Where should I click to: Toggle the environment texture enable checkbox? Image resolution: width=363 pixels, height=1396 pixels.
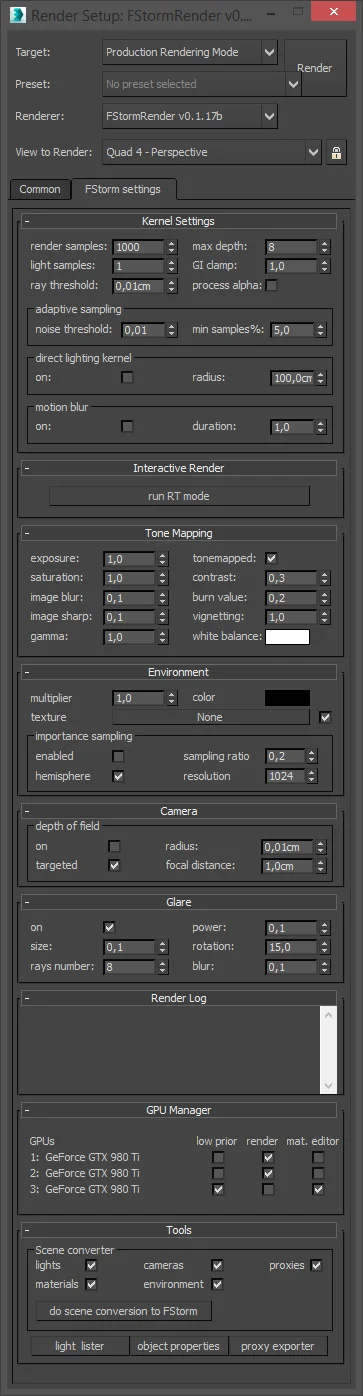point(324,716)
